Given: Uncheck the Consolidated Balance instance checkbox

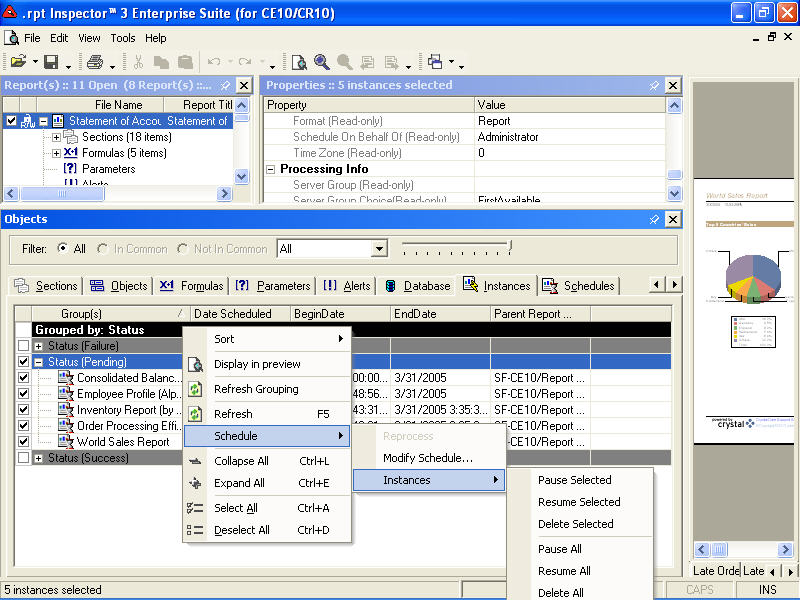Looking at the screenshot, I should click(x=23, y=378).
